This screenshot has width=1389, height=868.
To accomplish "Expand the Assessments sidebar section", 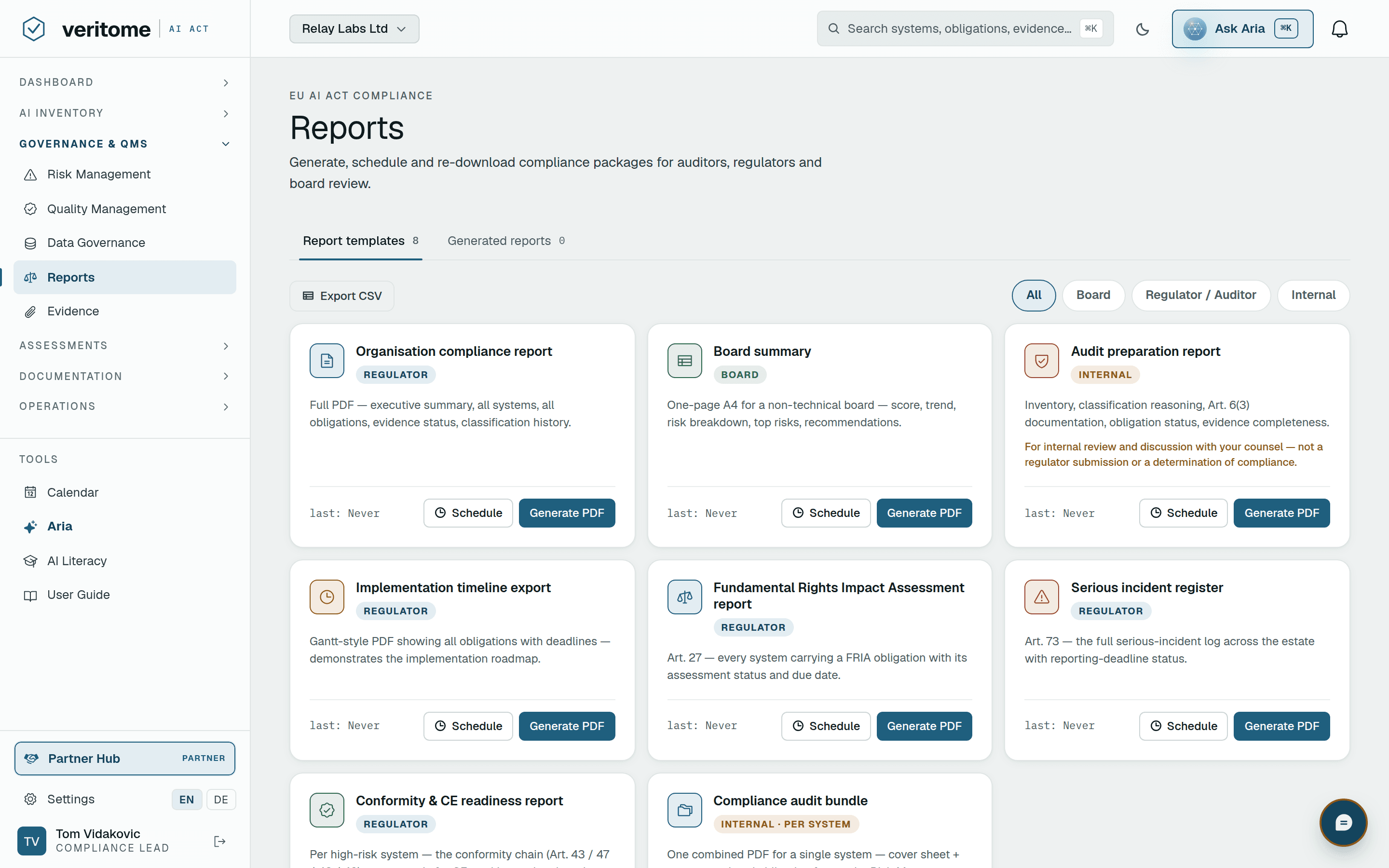I will pos(124,346).
